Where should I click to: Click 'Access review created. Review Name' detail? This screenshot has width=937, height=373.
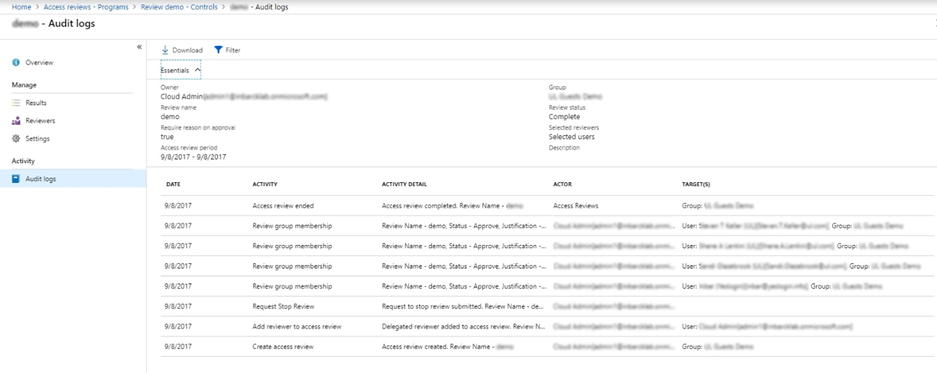tap(448, 347)
